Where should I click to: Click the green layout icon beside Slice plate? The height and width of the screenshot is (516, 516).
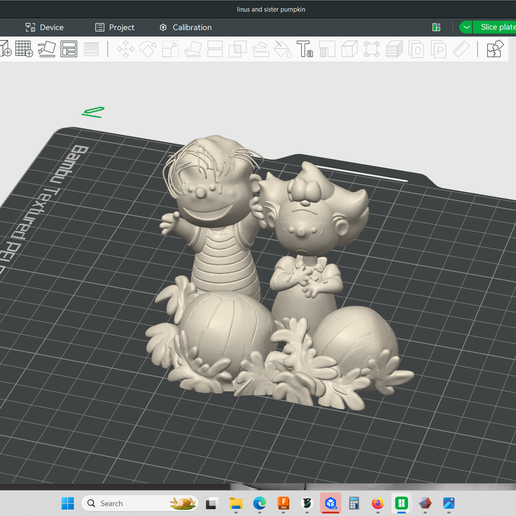point(436,27)
